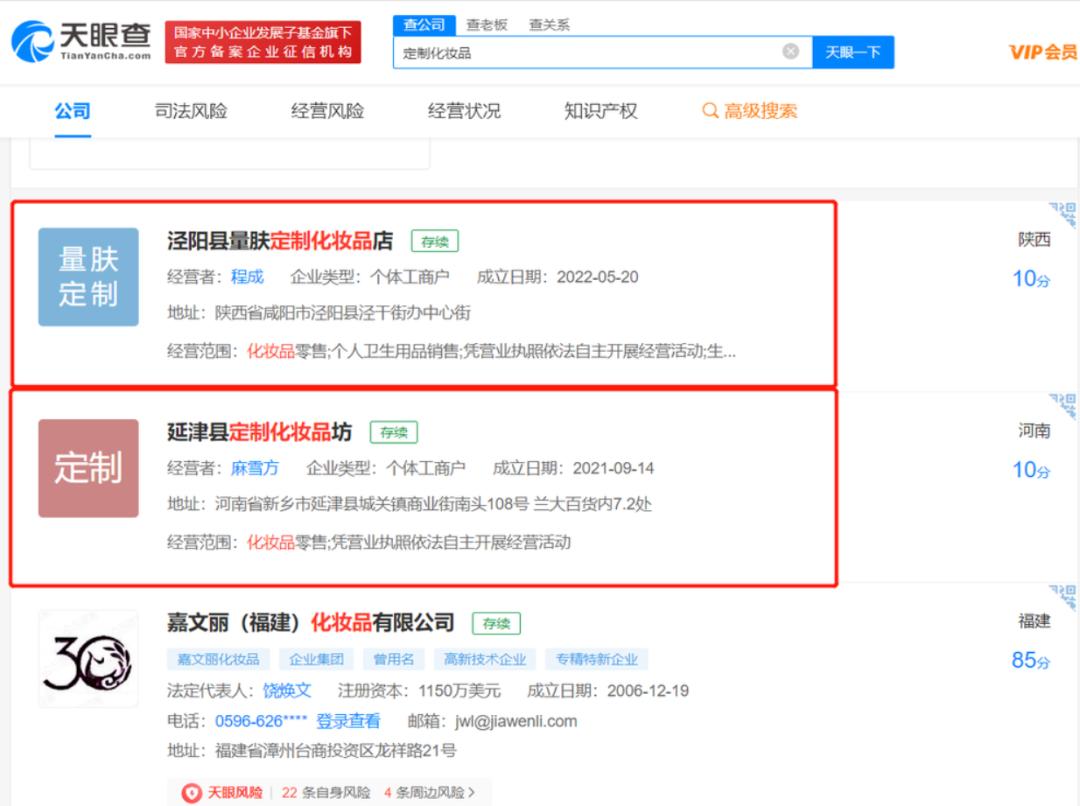Click the TianYanCha logo
This screenshot has width=1080, height=806.
pos(81,41)
